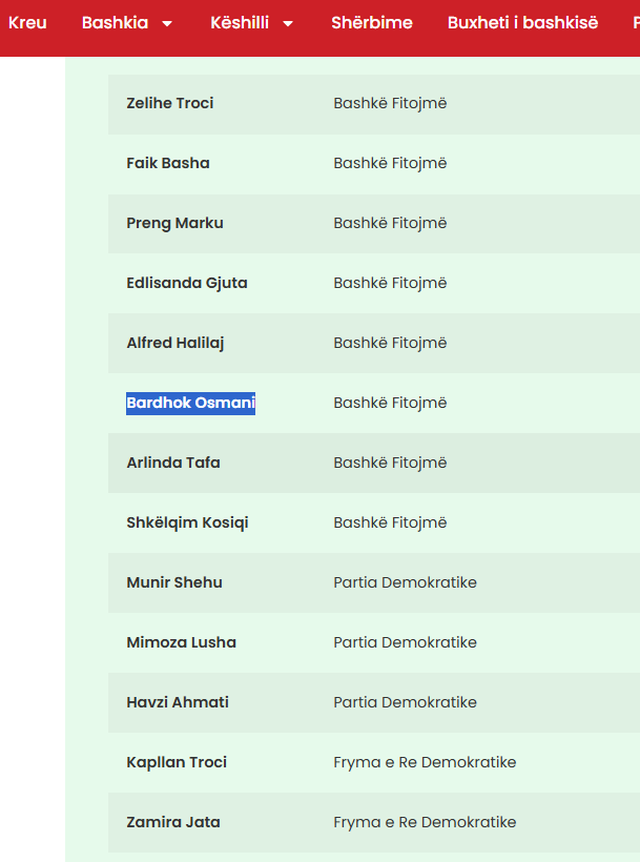Open the Kreu menu item

27,22
